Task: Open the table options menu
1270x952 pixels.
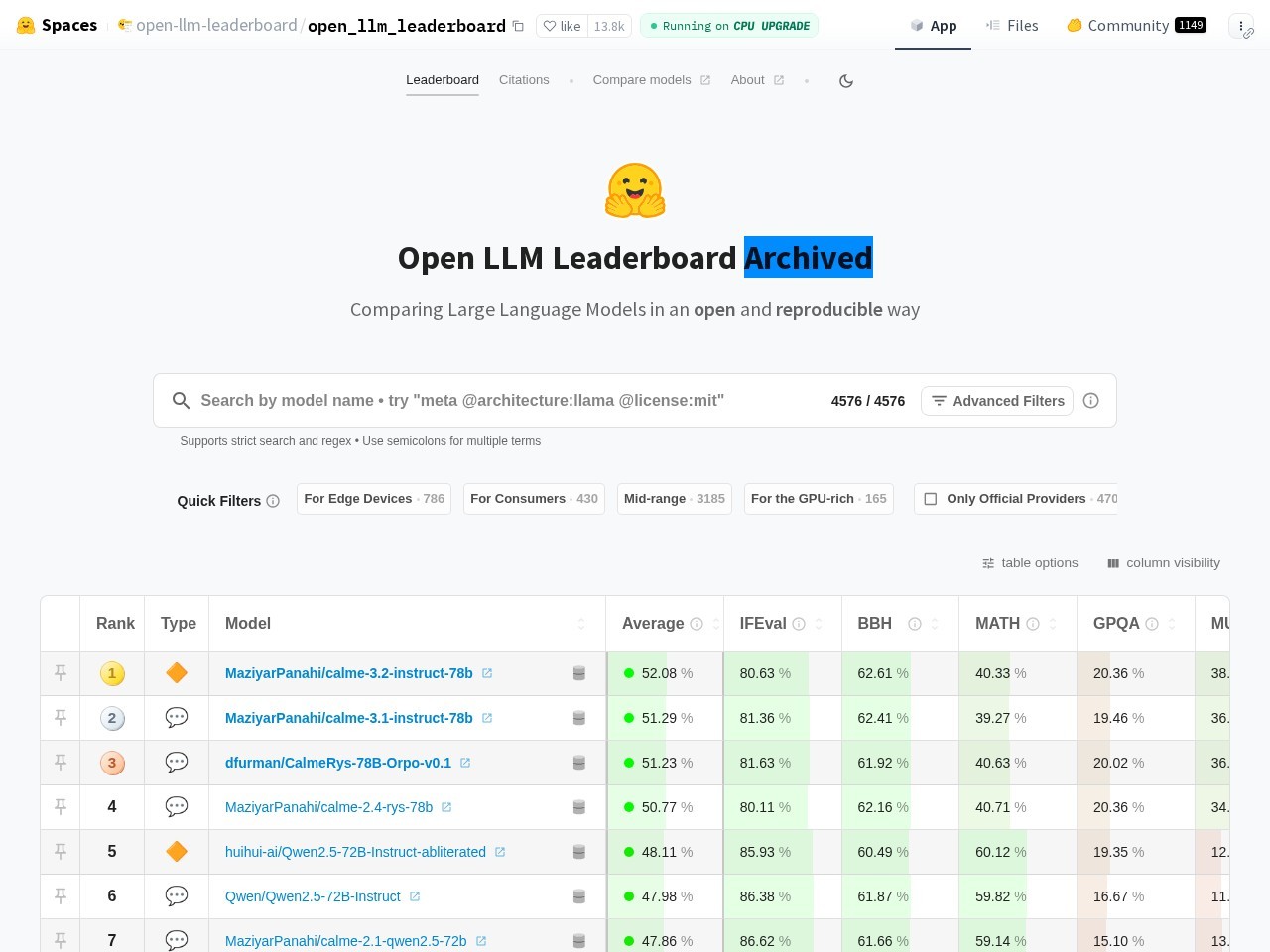Action: 1029,563
